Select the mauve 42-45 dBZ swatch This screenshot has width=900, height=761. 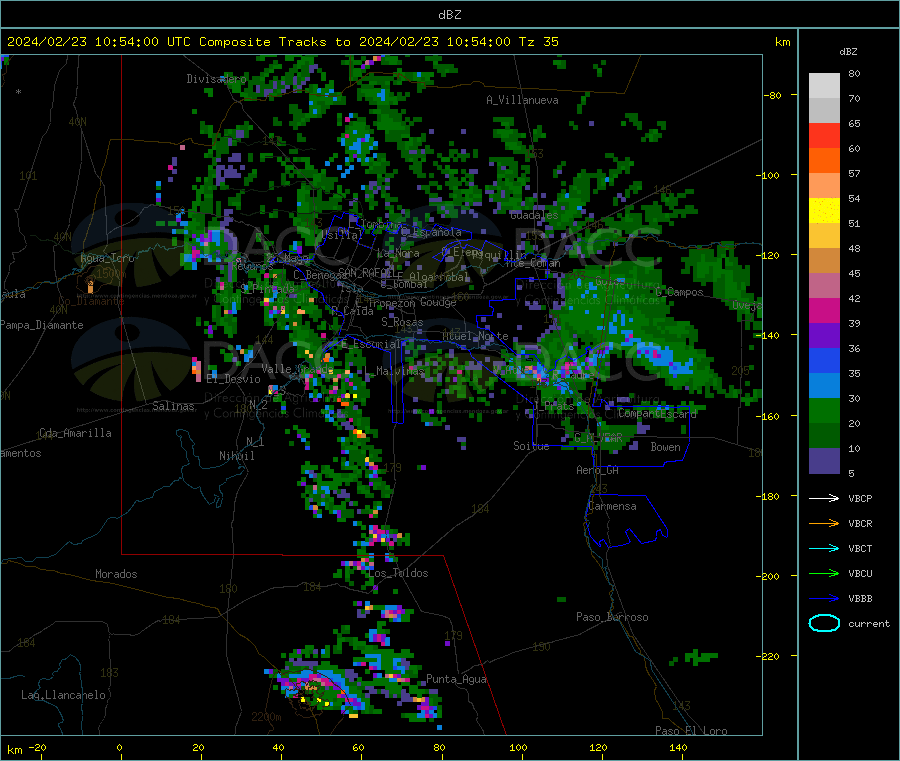pos(824,286)
